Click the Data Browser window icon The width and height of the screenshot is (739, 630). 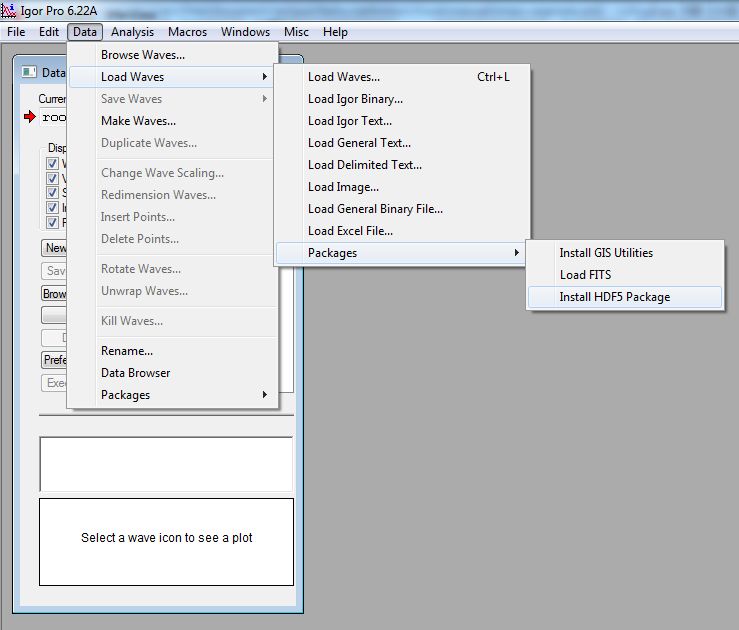[x=29, y=72]
